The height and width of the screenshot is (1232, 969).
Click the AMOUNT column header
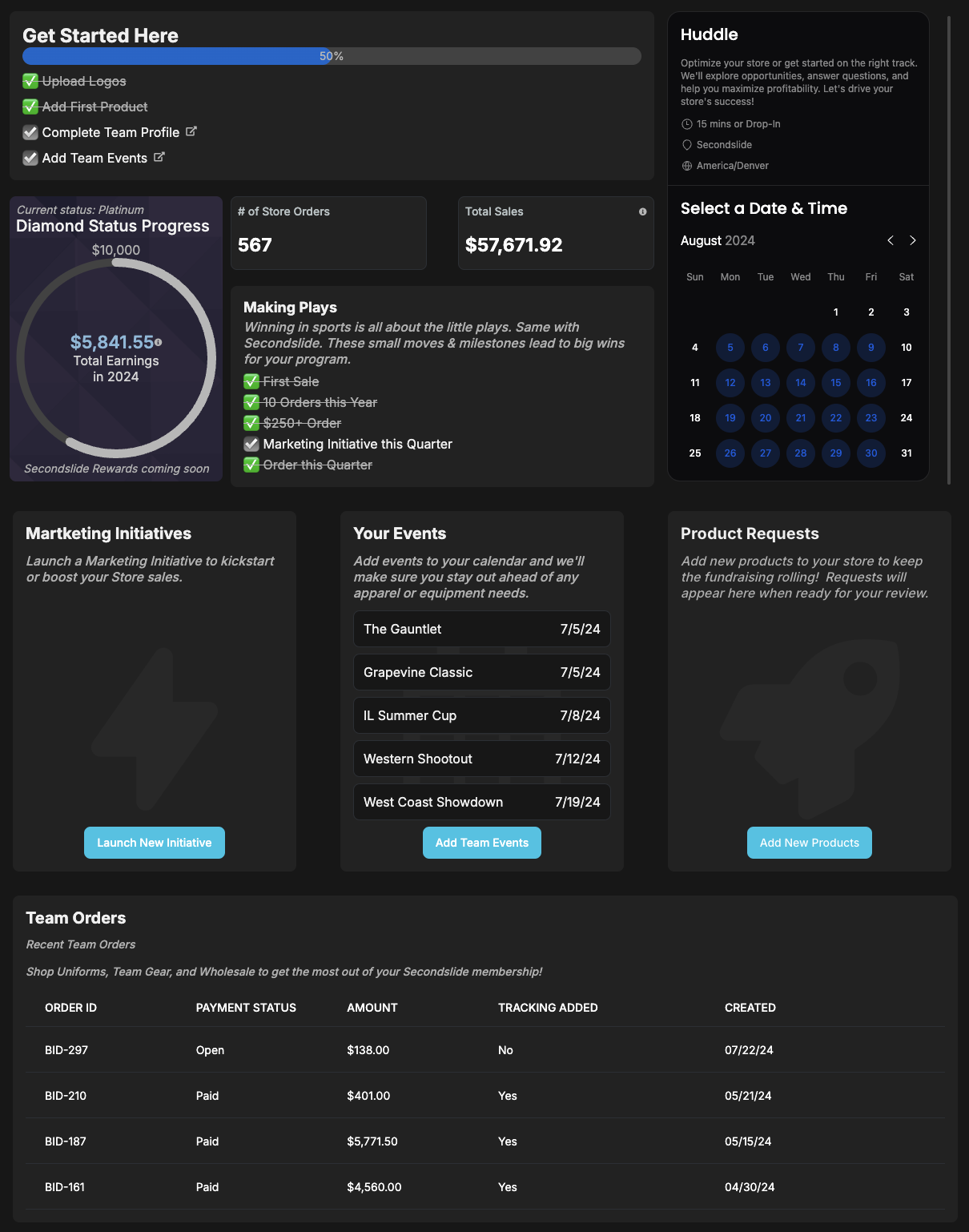pos(372,1008)
